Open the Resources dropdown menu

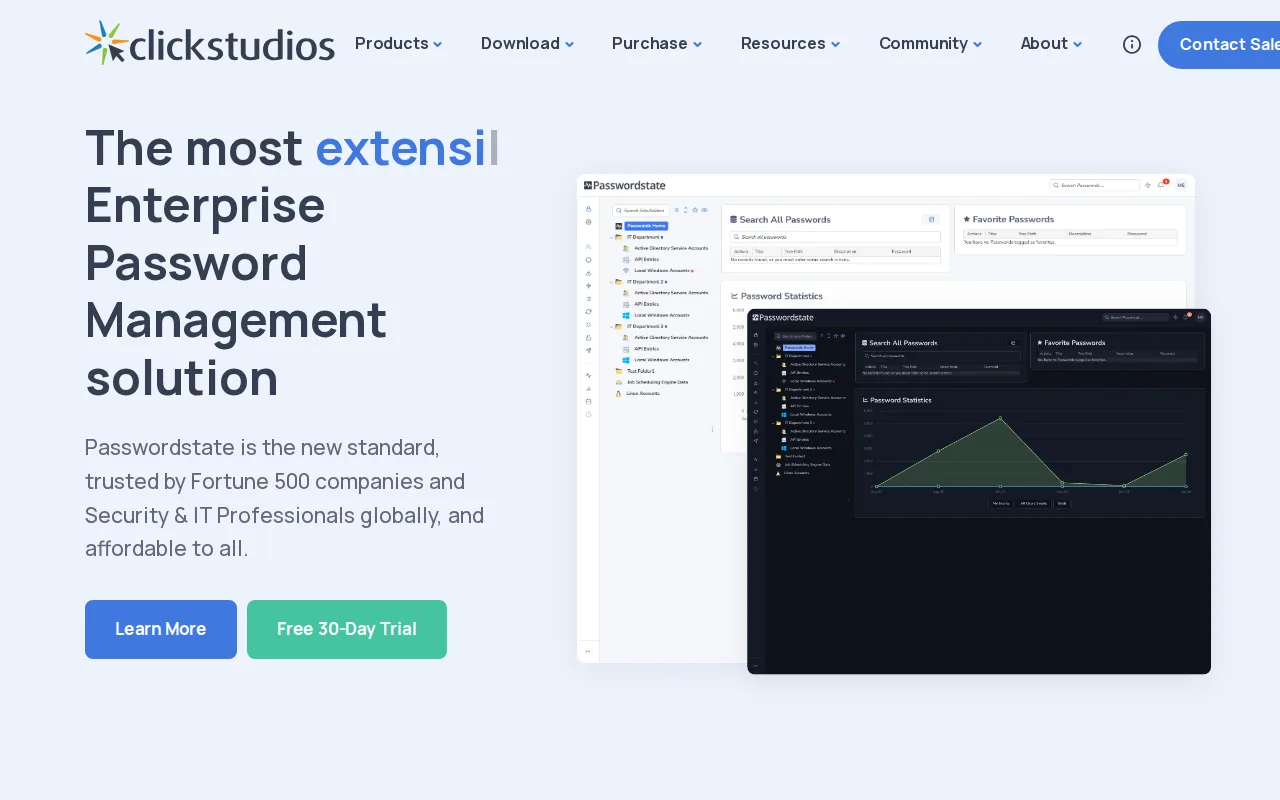tap(790, 44)
